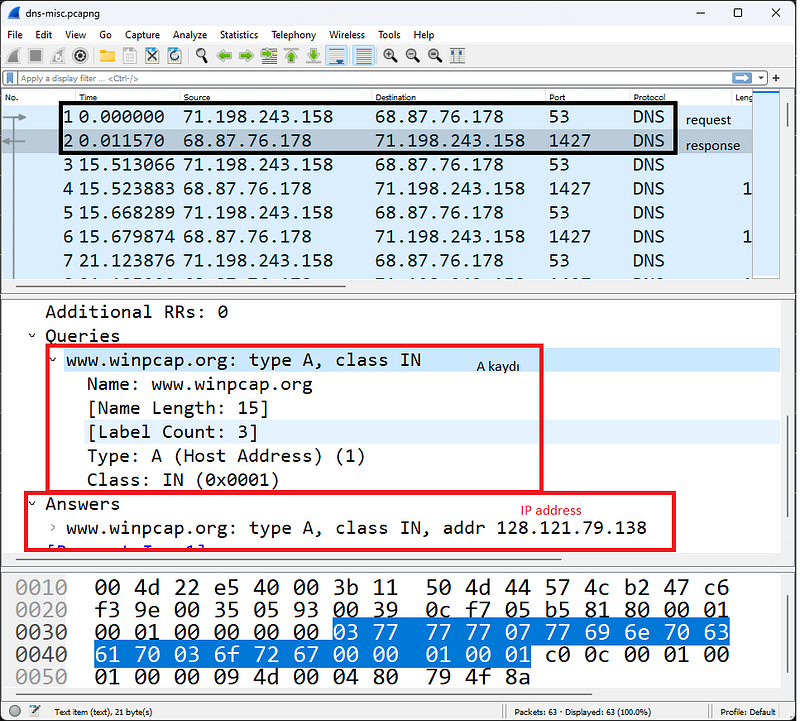Click Profile: Default in status bar

[747, 711]
